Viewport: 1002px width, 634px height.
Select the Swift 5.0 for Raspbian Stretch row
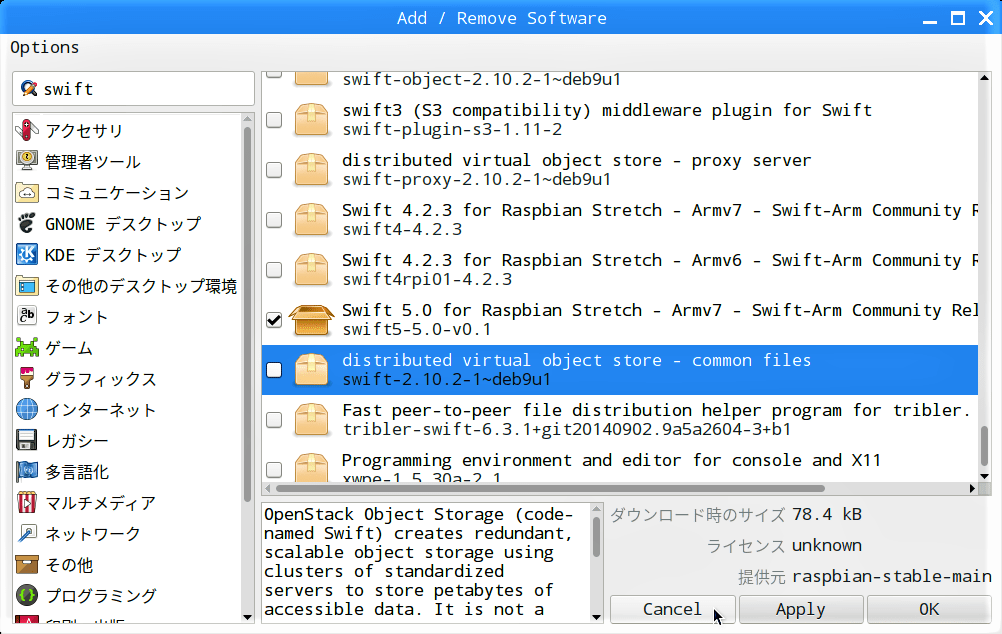click(620, 320)
